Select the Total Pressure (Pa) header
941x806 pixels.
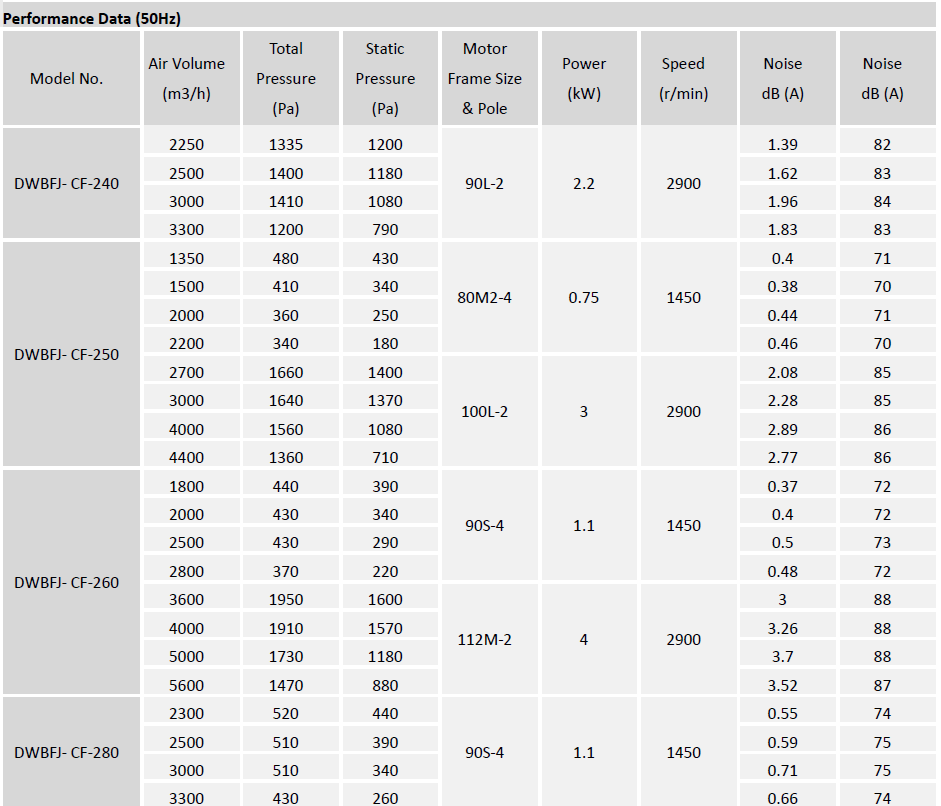[286, 78]
